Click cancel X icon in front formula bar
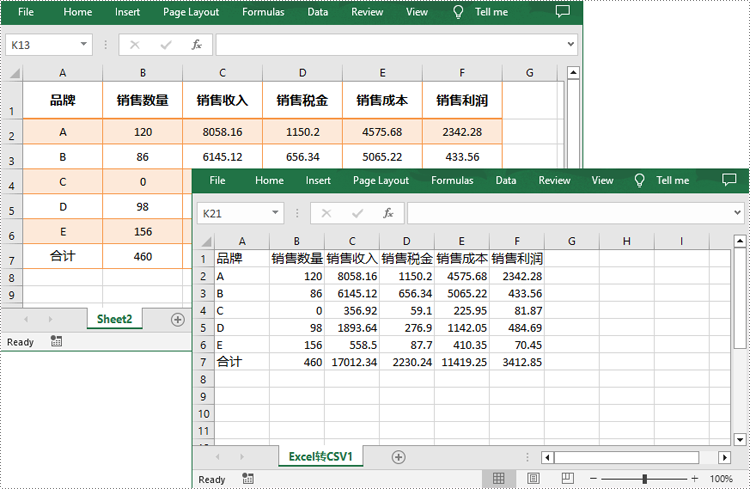The image size is (750, 489). (326, 213)
